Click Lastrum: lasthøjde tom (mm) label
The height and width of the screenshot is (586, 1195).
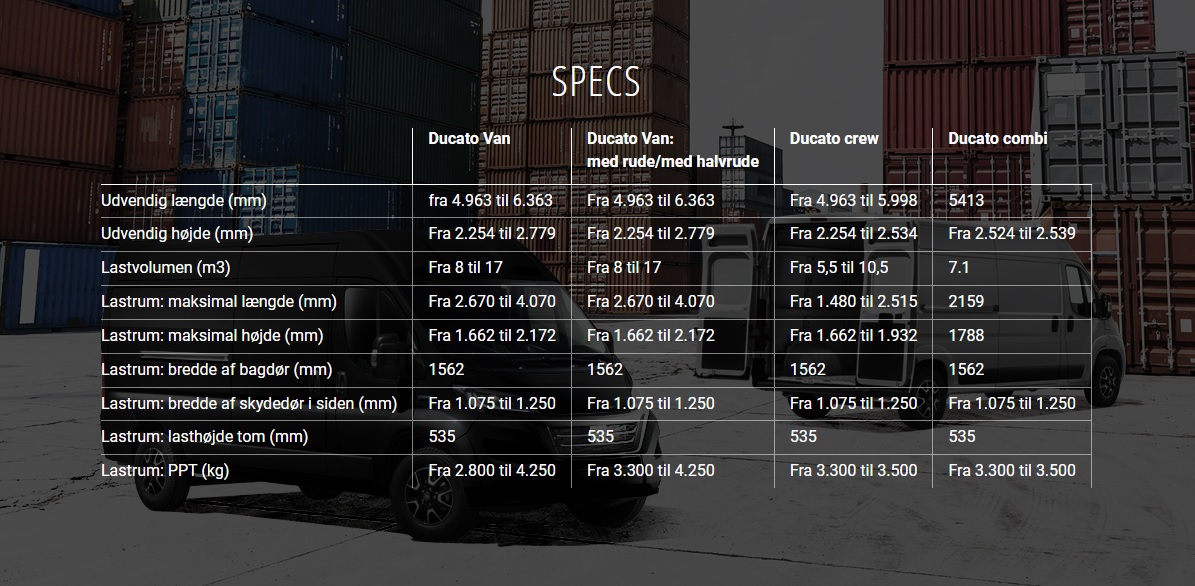click(204, 437)
